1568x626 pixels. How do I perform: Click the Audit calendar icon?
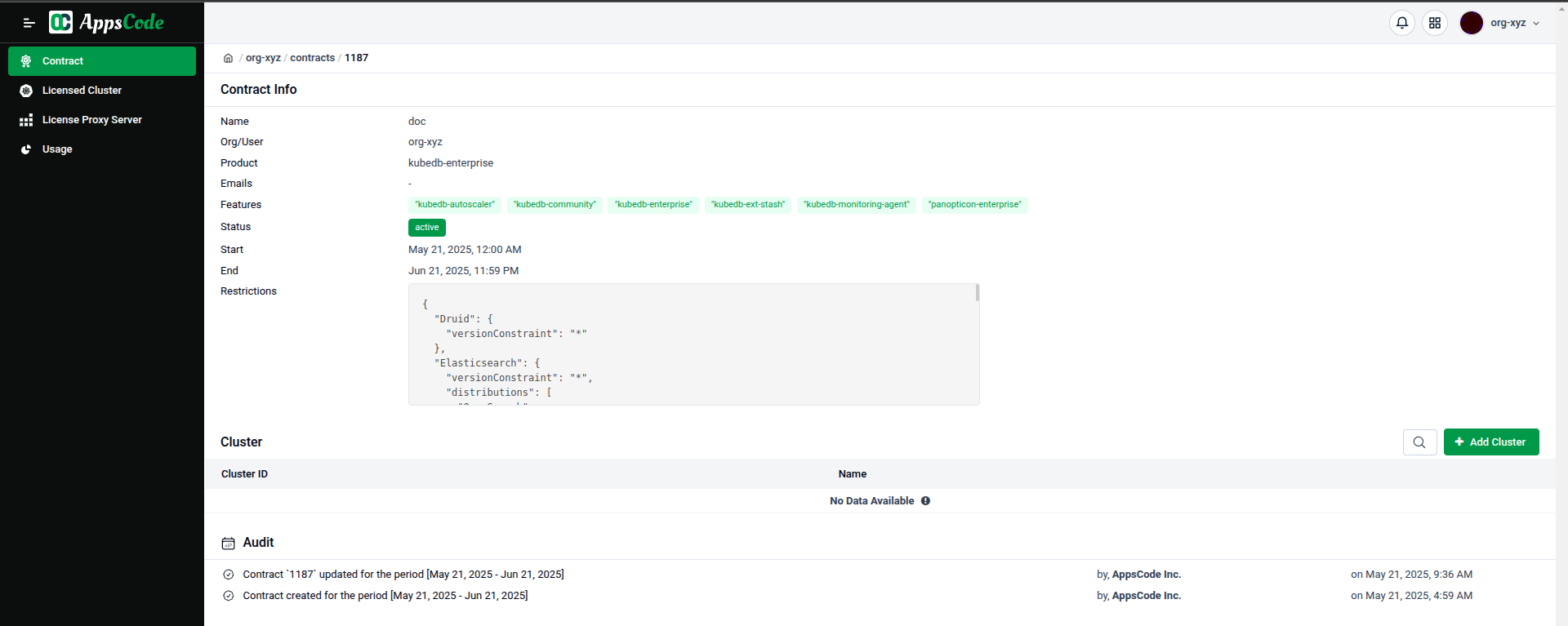point(229,544)
